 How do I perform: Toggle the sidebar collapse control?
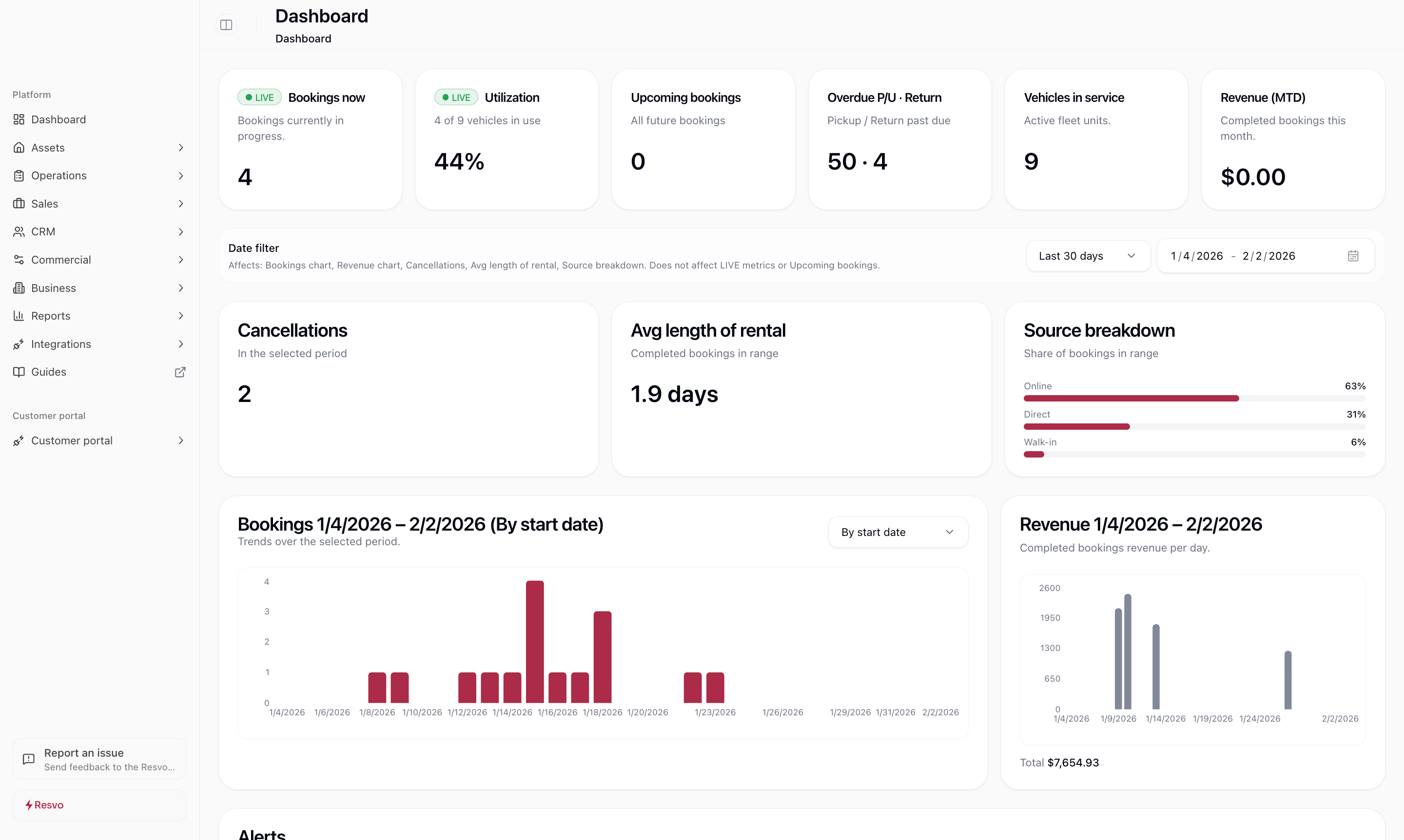click(226, 24)
